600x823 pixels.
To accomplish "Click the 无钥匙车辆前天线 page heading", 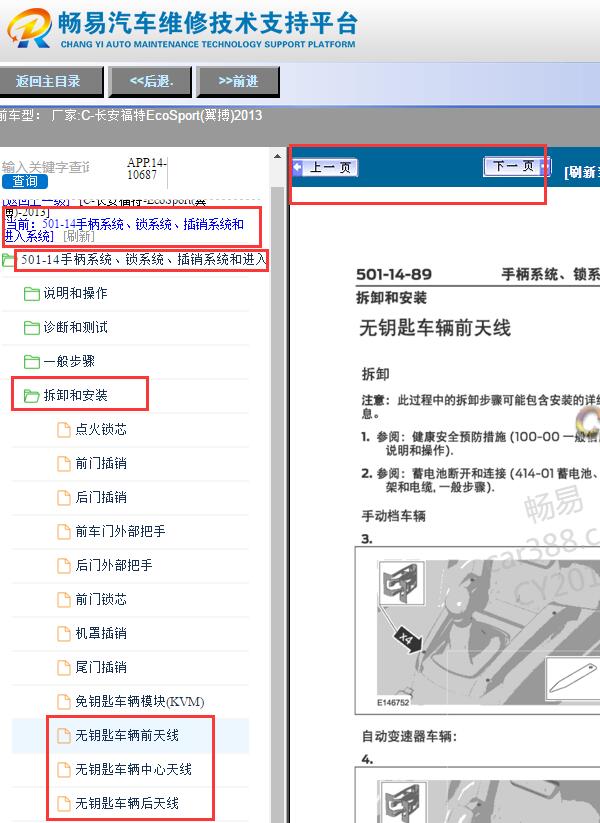I will (x=435, y=328).
